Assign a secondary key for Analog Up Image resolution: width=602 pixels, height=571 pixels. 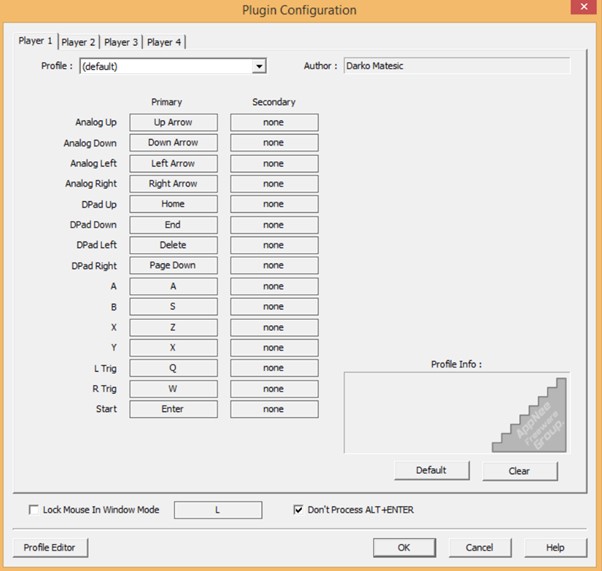coord(274,122)
